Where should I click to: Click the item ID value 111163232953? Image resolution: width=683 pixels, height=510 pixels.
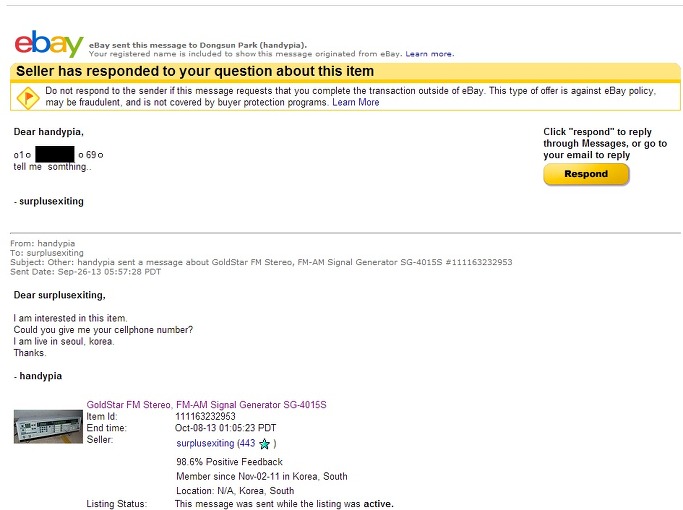point(205,416)
